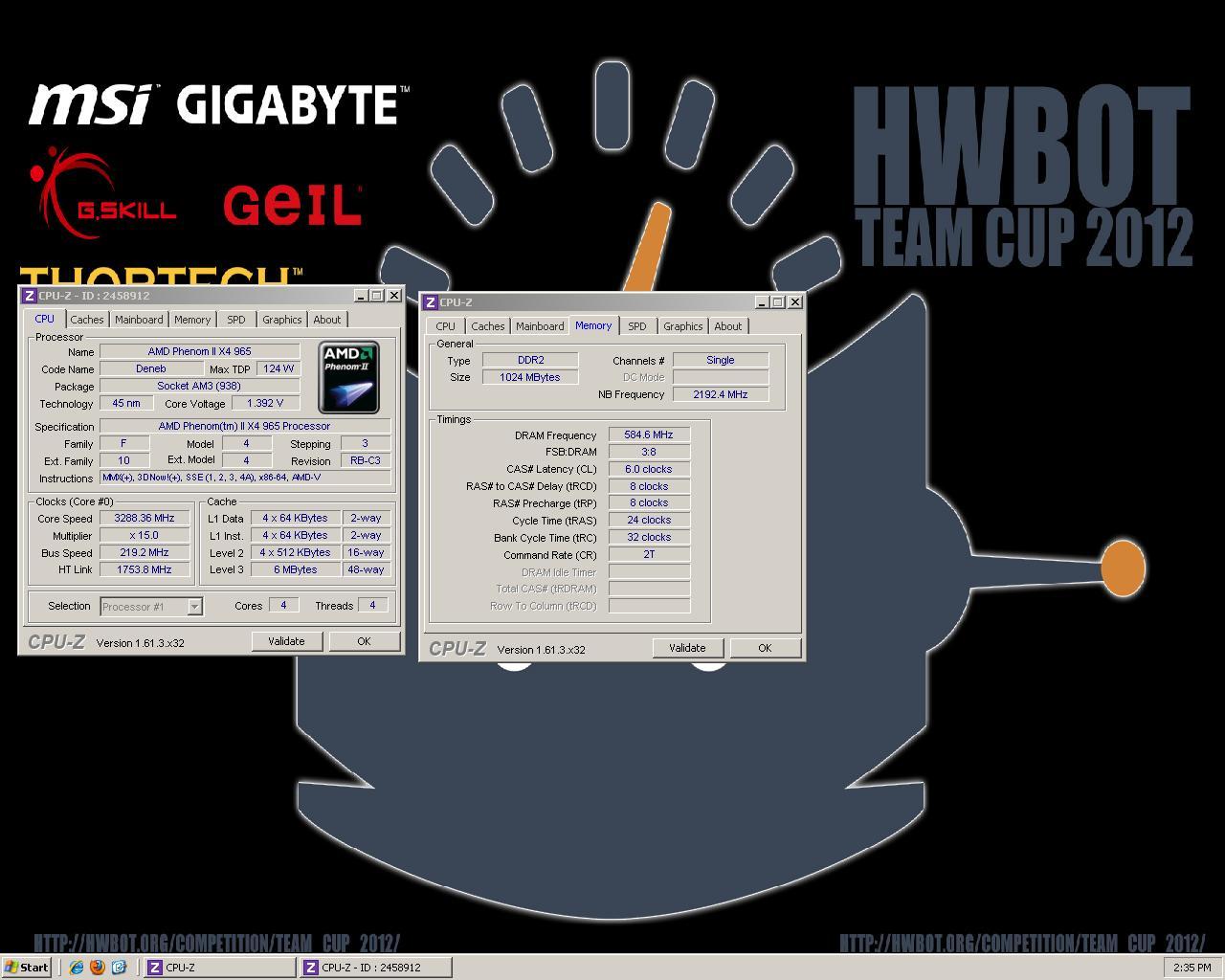Launch Internet Explorer from quick launch
The image size is (1225, 980).
coord(77,968)
